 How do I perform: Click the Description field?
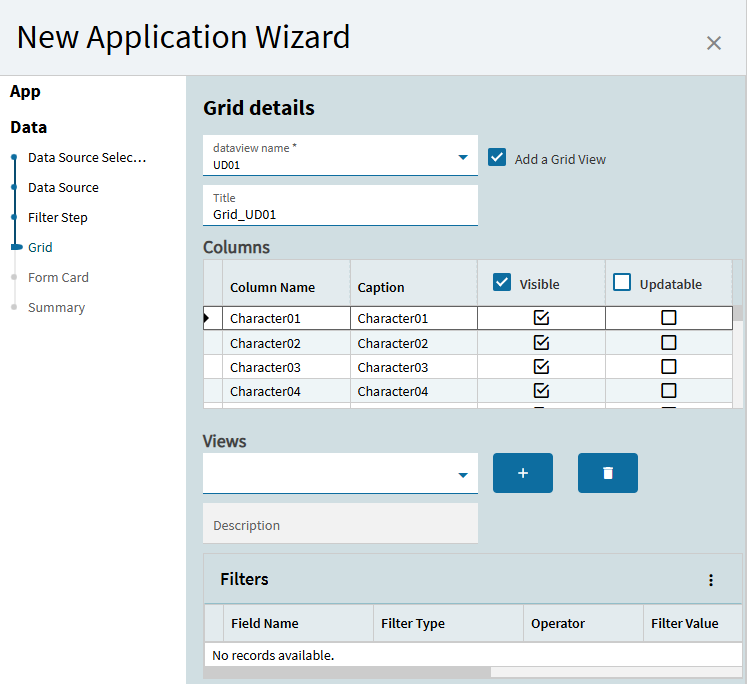click(x=340, y=523)
